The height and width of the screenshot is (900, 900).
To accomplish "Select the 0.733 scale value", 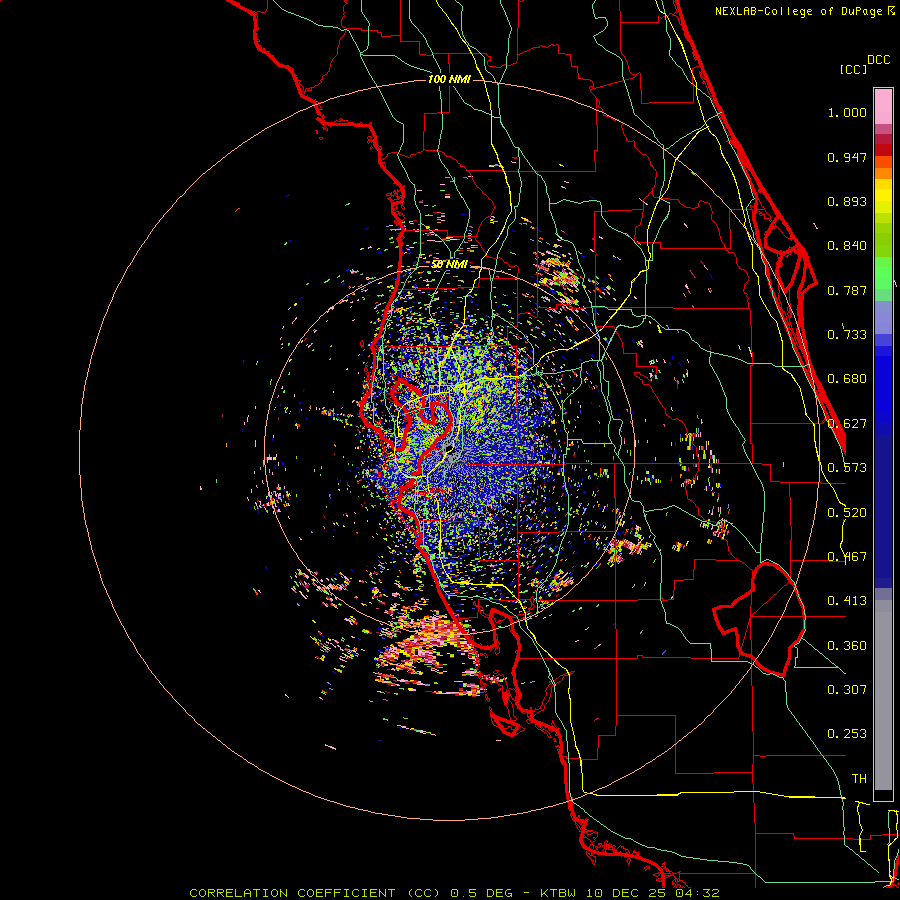I will coord(847,335).
